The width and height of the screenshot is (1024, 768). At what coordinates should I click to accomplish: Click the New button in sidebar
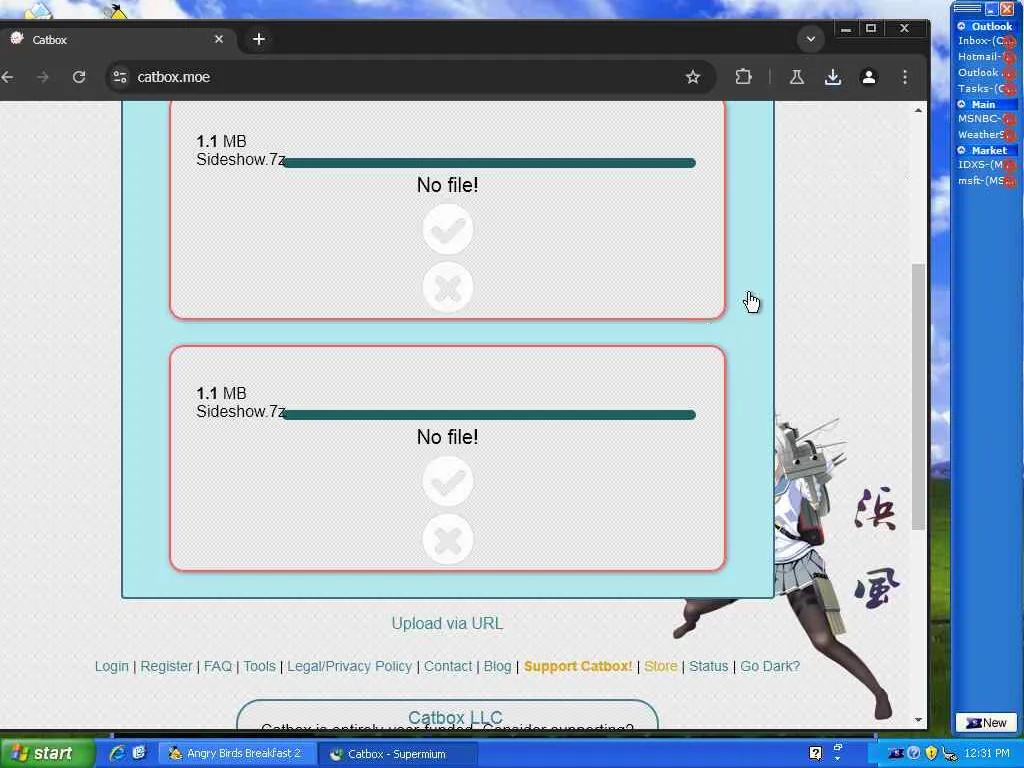point(986,723)
